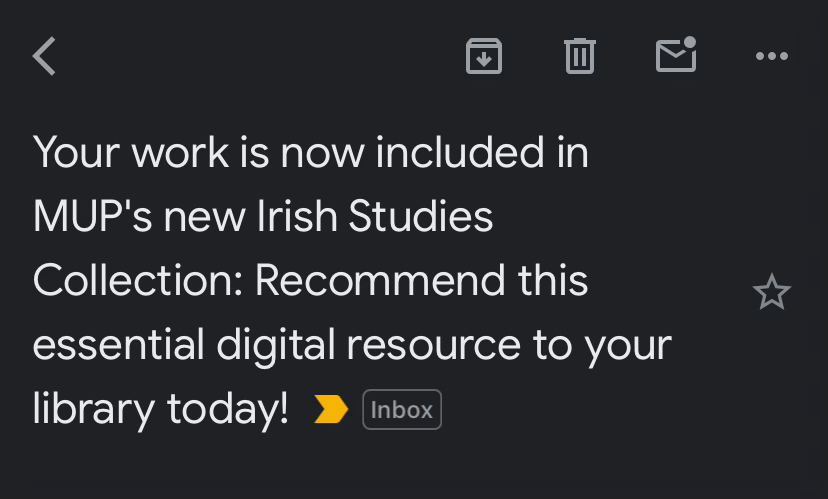Tap the Inbox label chip
This screenshot has width=828, height=499.
tap(402, 409)
